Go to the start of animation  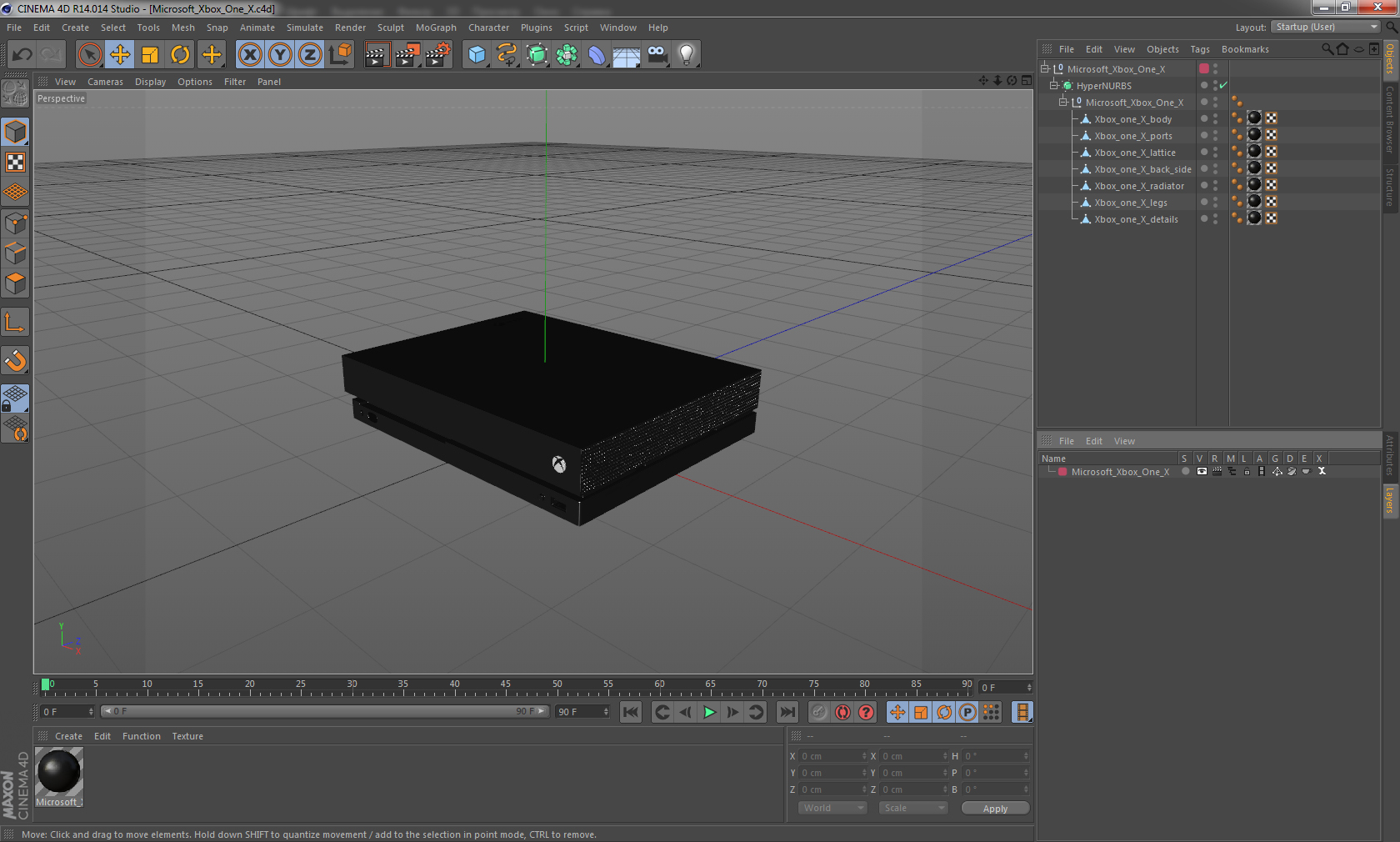[x=631, y=712]
